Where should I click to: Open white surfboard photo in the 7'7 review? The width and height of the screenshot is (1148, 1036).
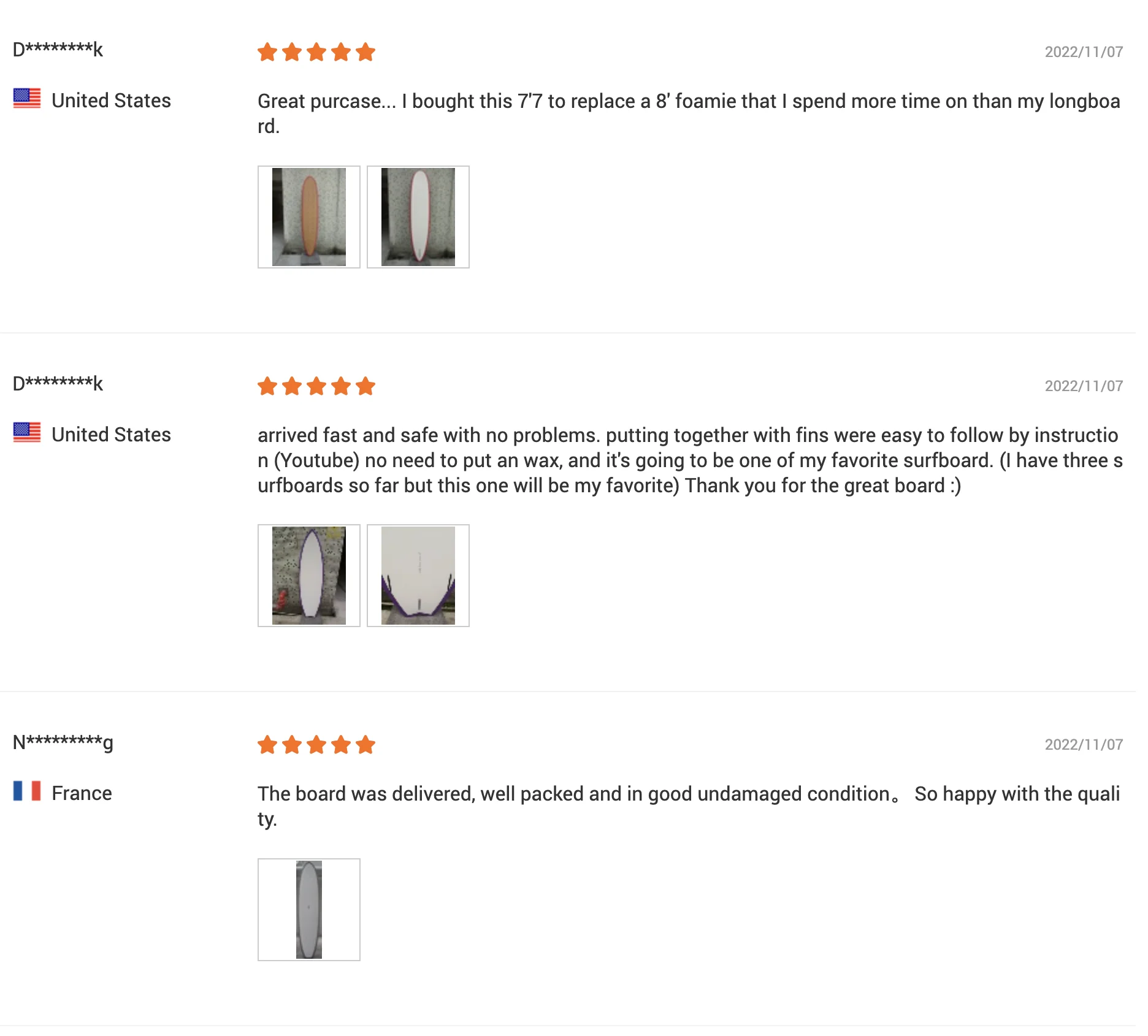(418, 217)
